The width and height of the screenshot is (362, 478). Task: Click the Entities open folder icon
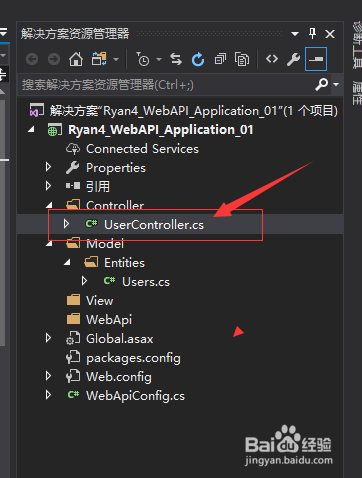[91, 262]
